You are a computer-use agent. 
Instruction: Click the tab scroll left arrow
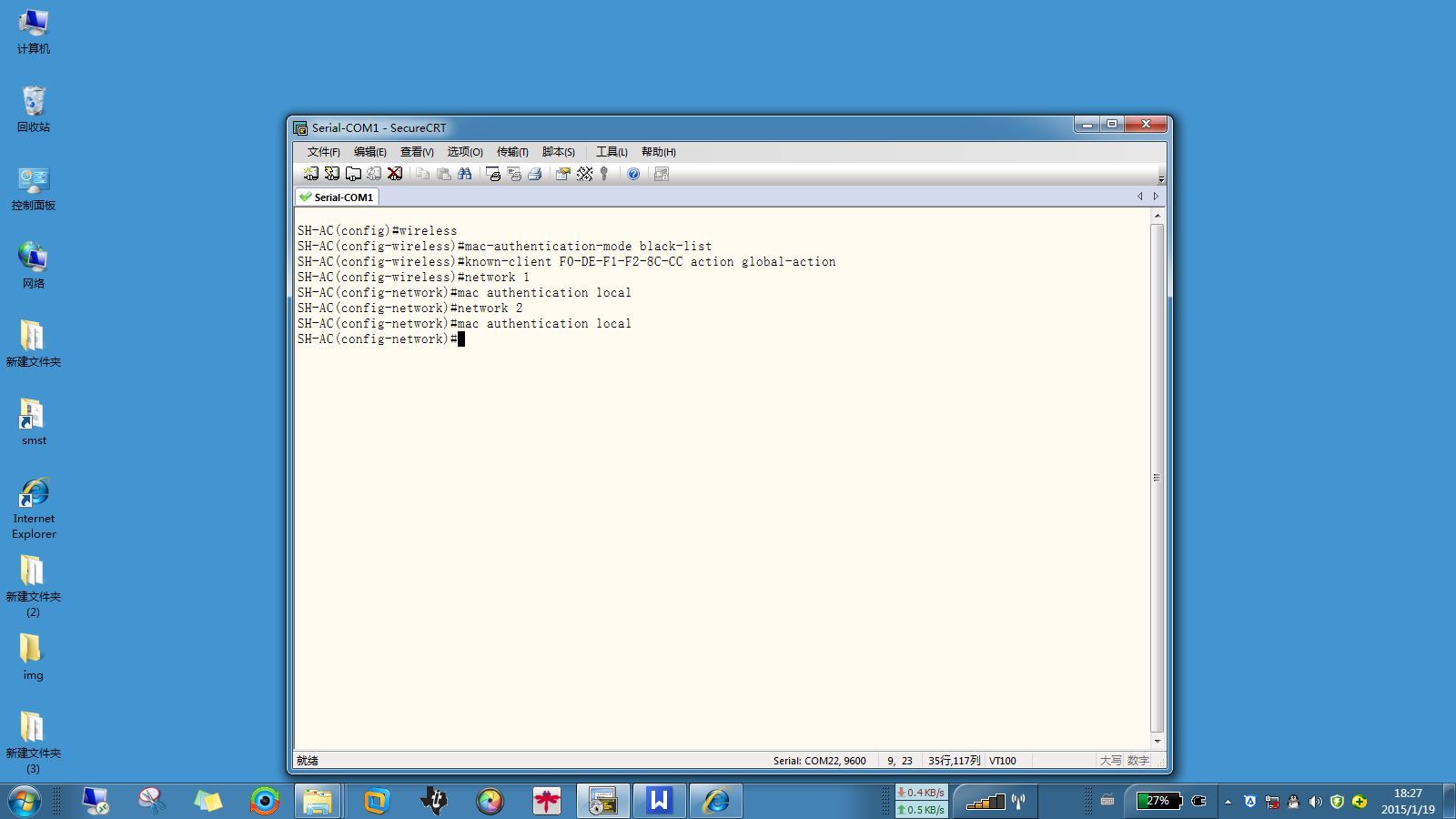(1139, 197)
